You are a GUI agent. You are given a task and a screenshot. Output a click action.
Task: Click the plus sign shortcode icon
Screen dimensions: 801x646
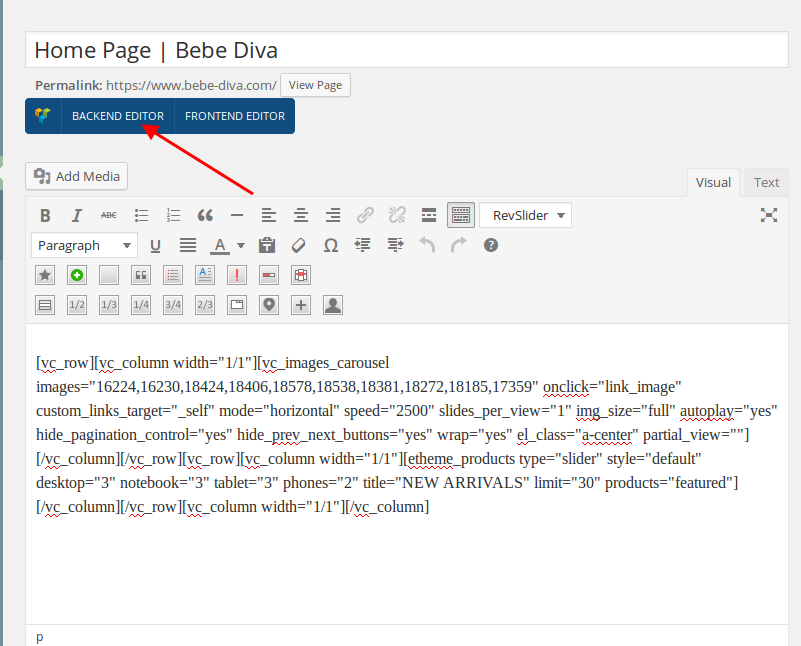click(301, 305)
